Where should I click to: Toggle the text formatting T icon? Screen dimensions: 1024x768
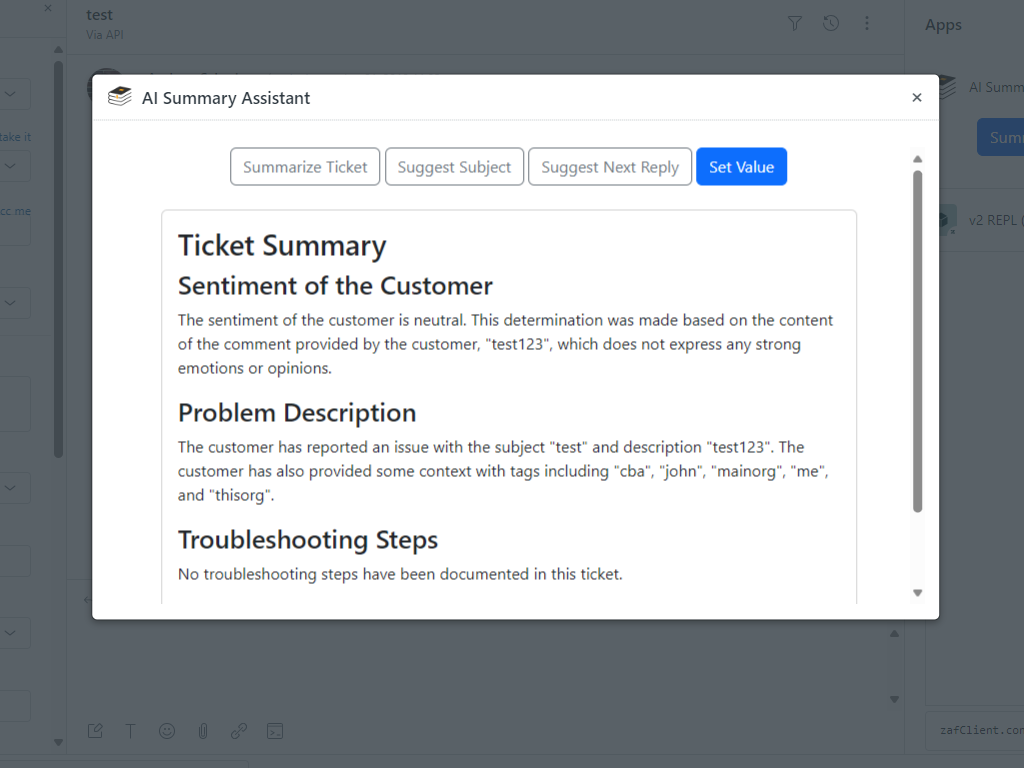(x=130, y=731)
